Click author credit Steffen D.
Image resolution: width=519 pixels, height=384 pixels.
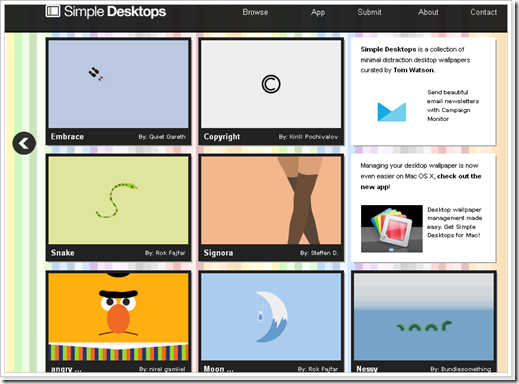(319, 253)
